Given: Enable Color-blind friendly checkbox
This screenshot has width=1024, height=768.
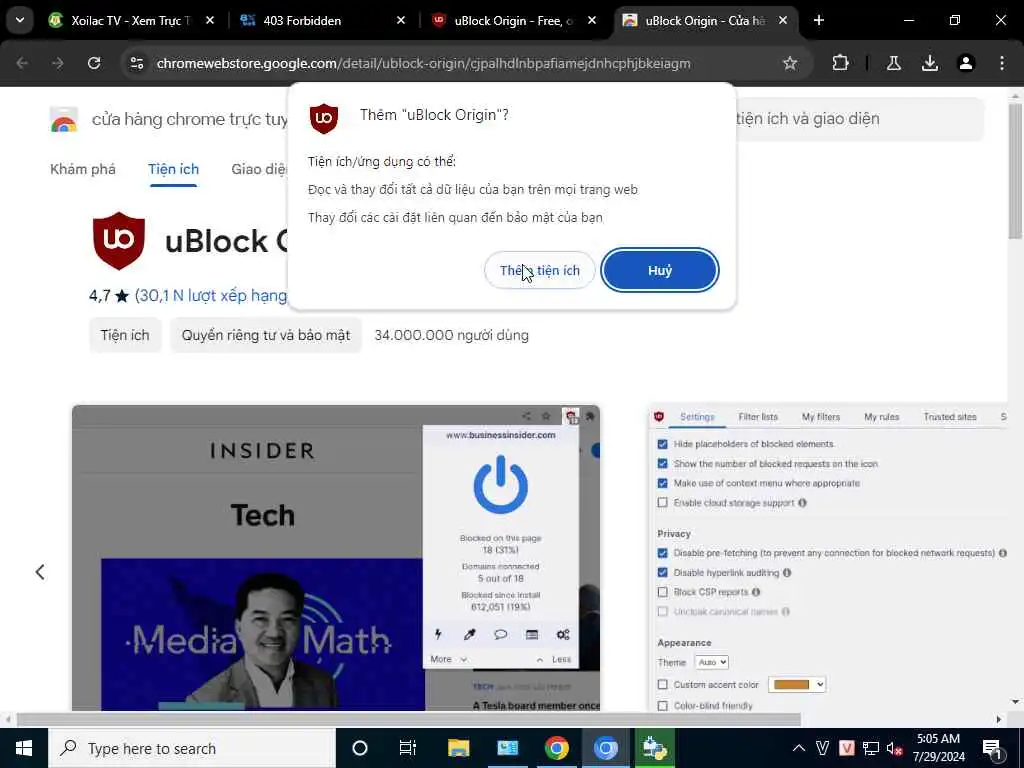Looking at the screenshot, I should 663,706.
